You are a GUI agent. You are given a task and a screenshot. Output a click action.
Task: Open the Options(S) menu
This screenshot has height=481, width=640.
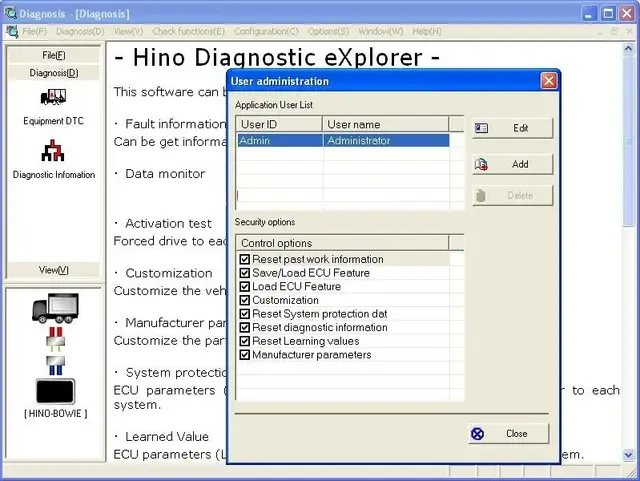pyautogui.click(x=328, y=31)
